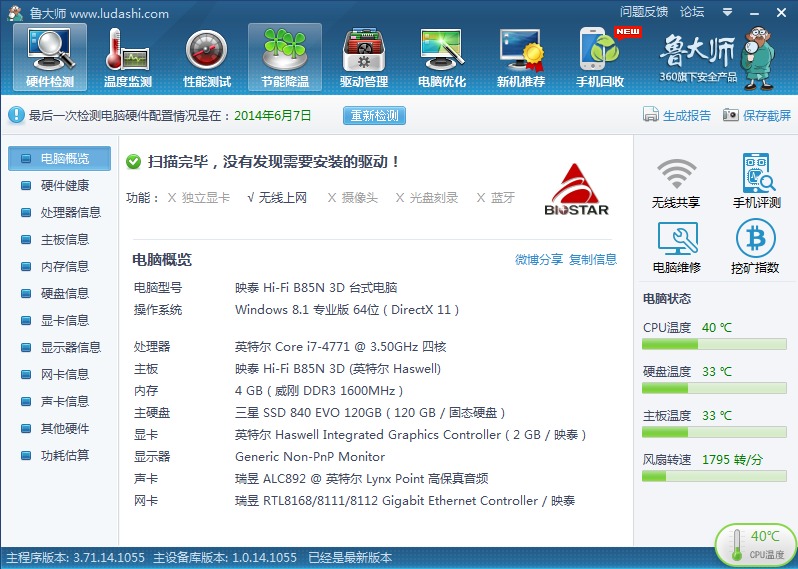This screenshot has height=569, width=798.
Task: Click the 无线上网 feature indicator
Action: click(x=277, y=197)
